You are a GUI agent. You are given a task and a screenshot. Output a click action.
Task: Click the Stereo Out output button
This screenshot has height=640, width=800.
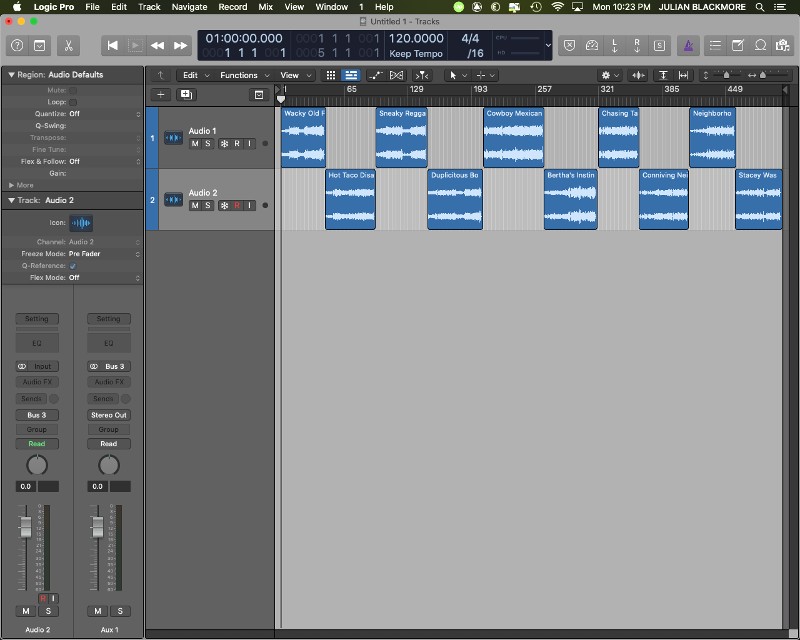point(108,414)
